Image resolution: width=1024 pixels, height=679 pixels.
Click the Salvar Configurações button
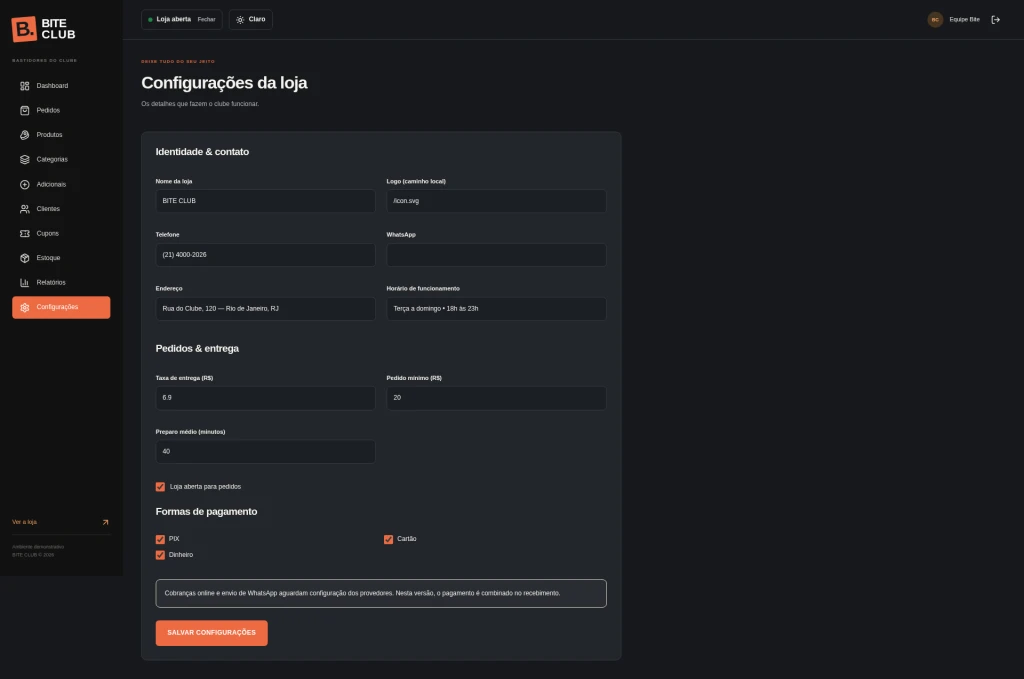(212, 633)
